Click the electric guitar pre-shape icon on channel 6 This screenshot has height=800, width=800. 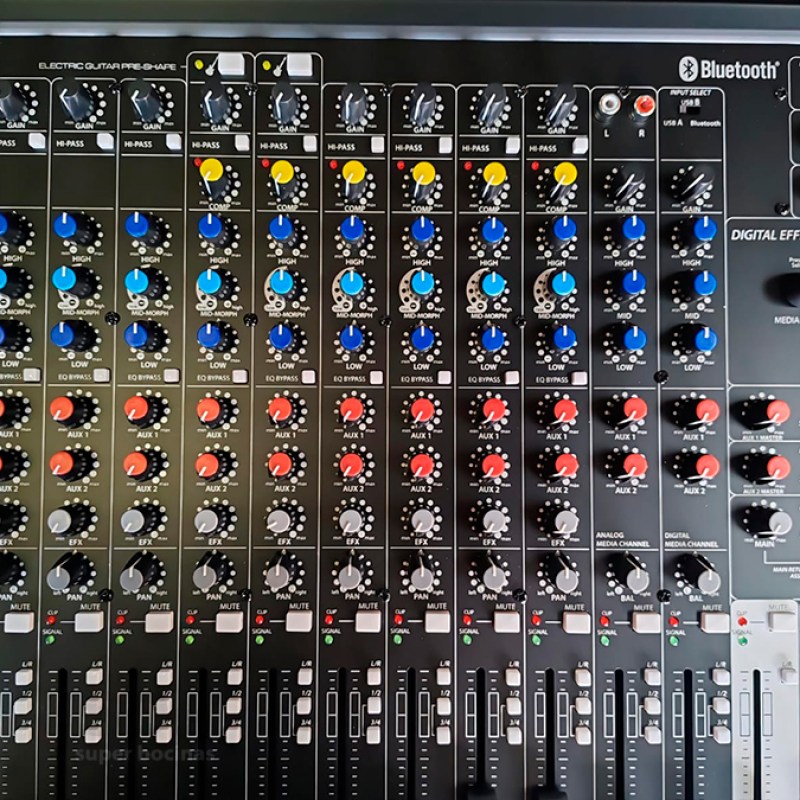(277, 70)
